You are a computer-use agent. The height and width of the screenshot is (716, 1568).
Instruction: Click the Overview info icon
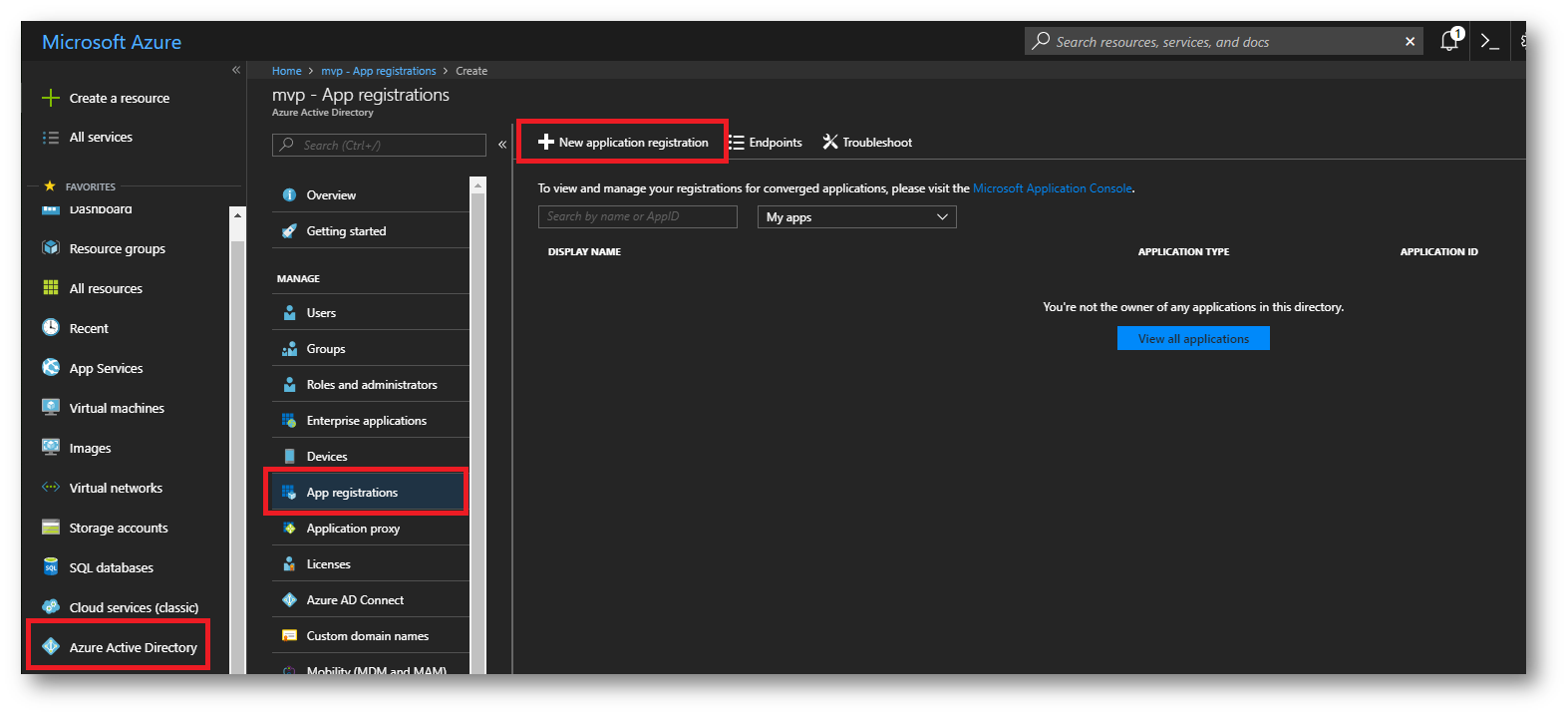tap(289, 195)
